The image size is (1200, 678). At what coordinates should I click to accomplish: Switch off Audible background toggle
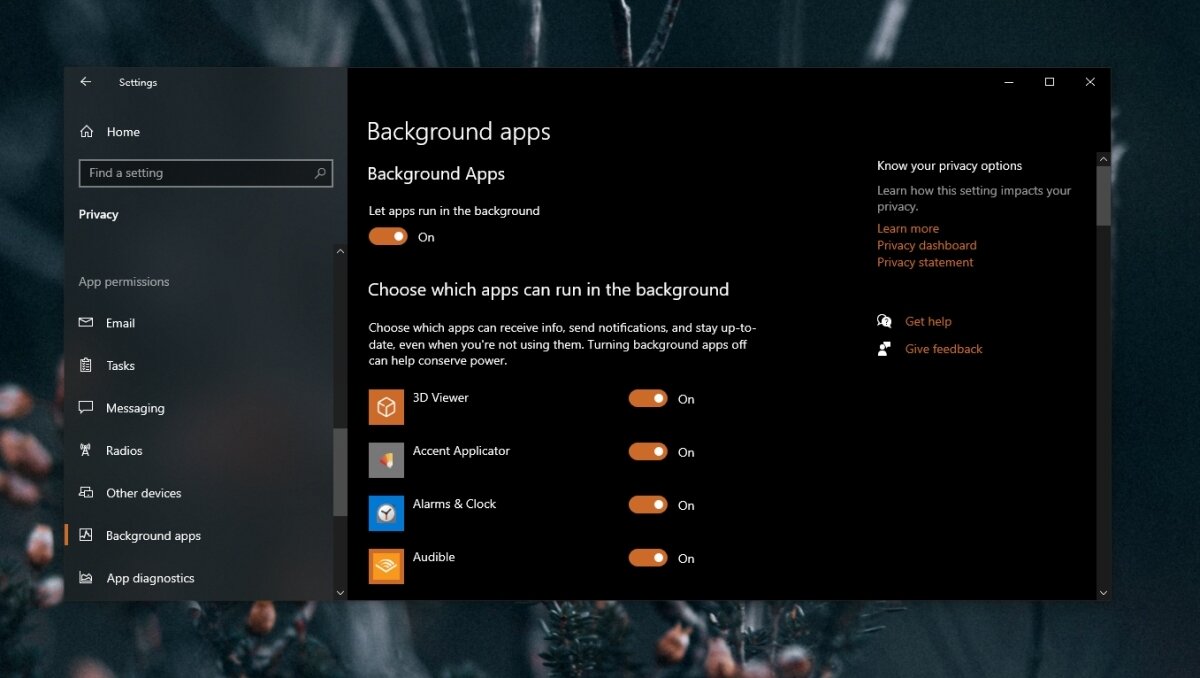(648, 558)
